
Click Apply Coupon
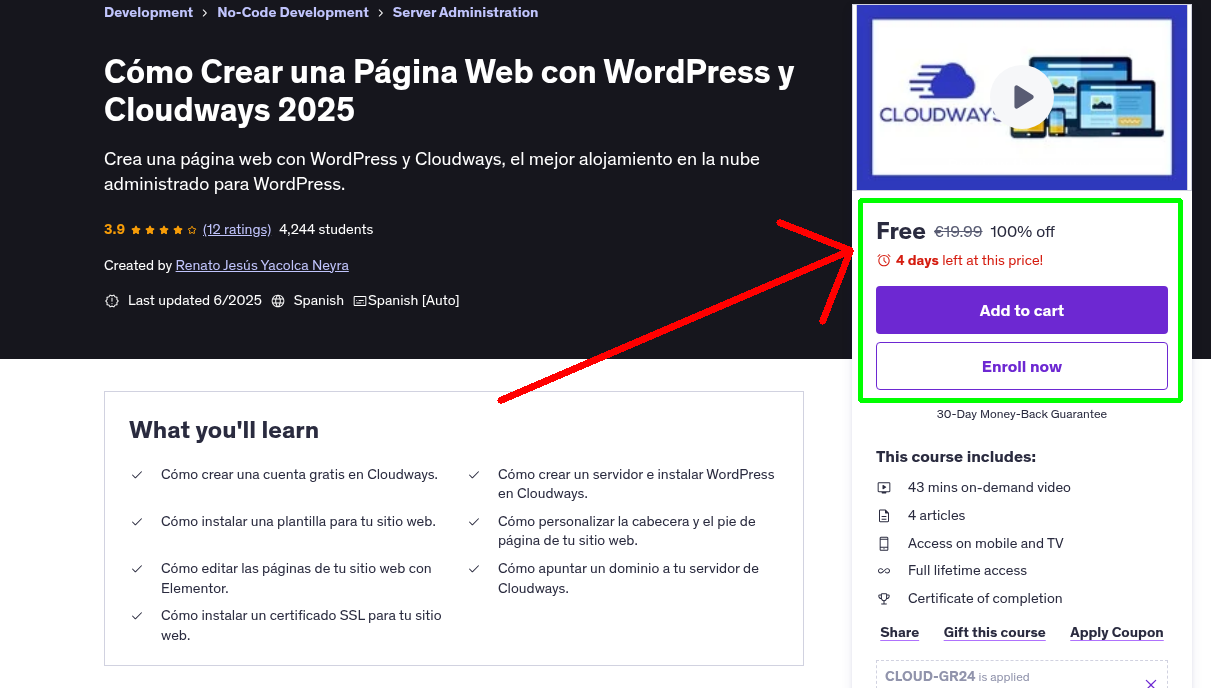tap(1117, 632)
